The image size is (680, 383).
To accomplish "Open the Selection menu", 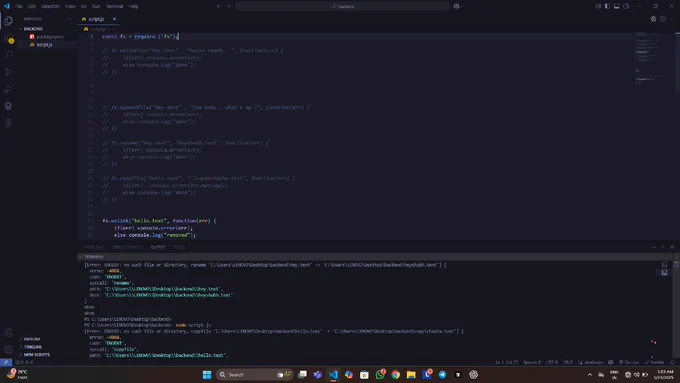I will [x=50, y=7].
